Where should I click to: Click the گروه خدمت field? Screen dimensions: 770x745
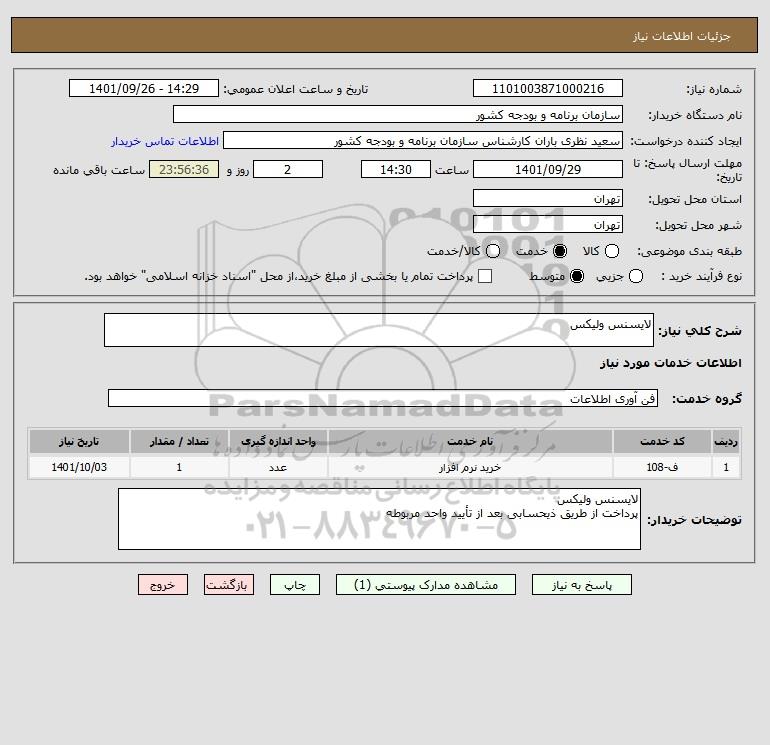383,398
